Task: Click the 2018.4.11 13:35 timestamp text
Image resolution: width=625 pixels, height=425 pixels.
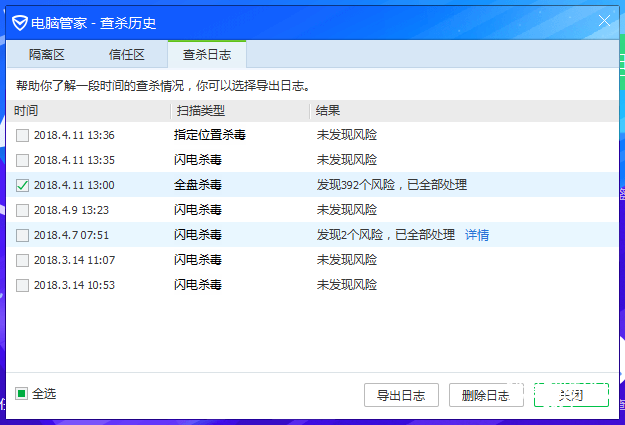Action: 74,160
